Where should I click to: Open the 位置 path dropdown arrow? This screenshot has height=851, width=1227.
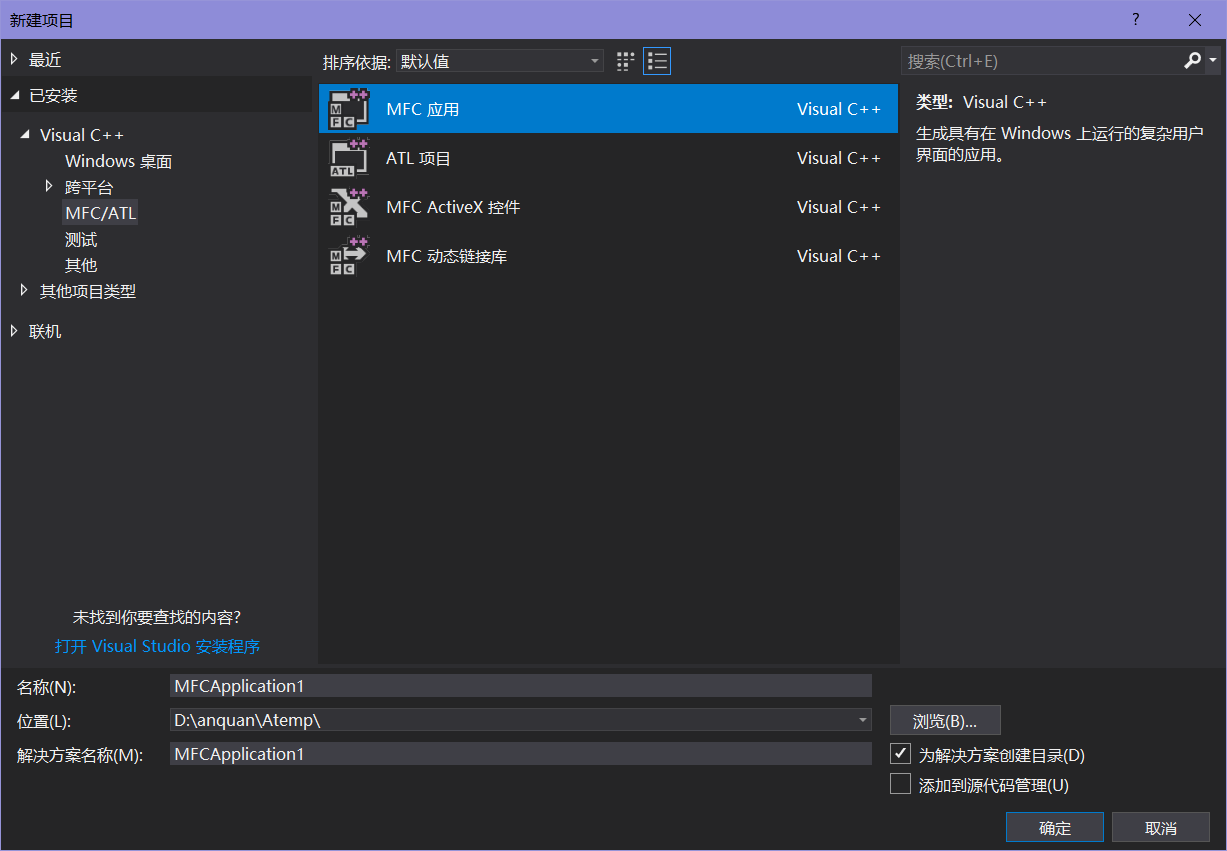coord(863,720)
